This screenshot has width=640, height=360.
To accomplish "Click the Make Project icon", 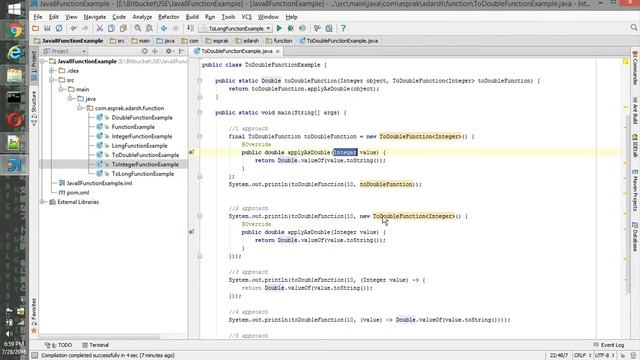I will click(x=190, y=29).
